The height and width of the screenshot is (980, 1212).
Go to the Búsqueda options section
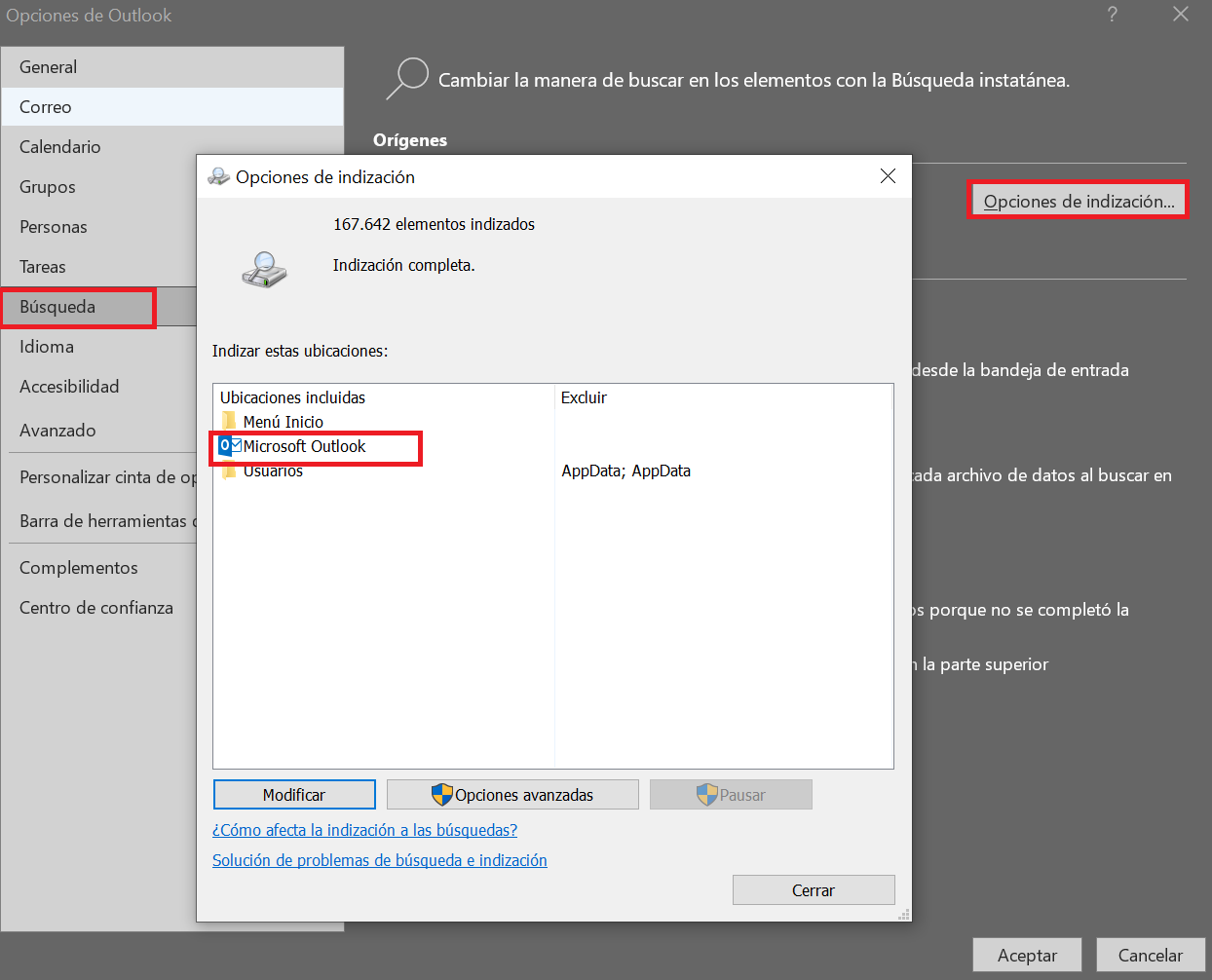pos(57,307)
